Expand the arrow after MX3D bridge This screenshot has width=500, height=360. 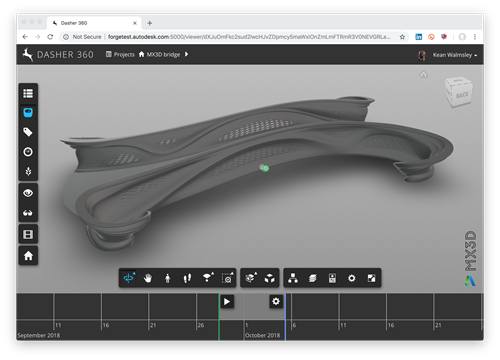186,54
